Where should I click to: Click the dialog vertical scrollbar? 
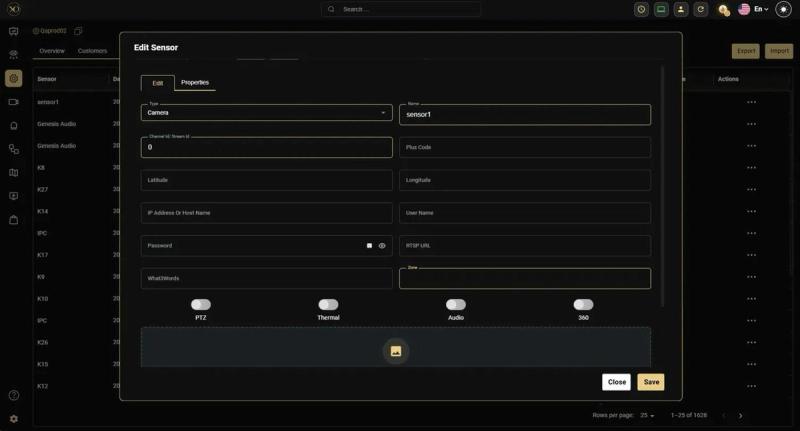point(663,186)
